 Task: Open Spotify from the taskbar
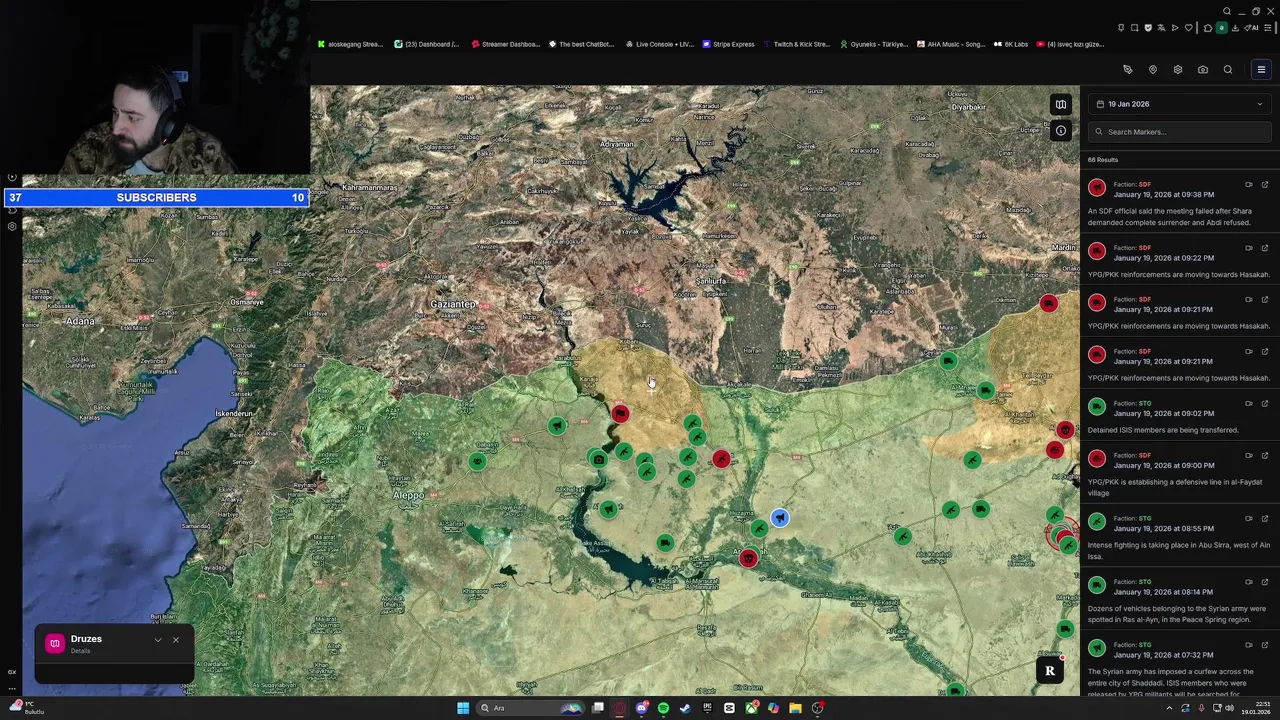point(663,708)
